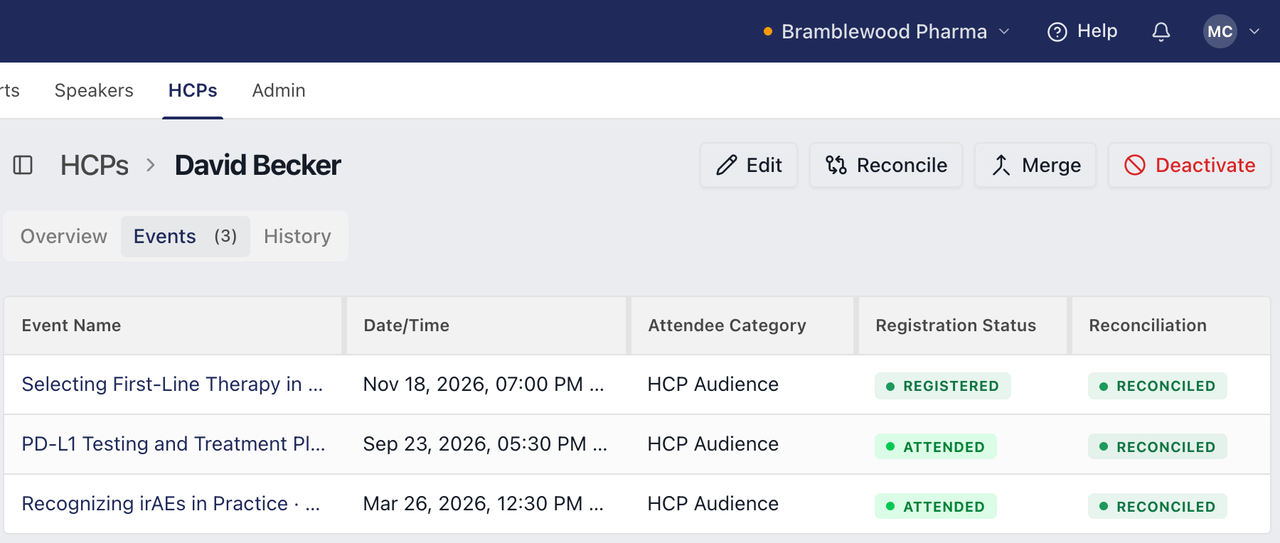
Task: Toggle the sidebar panel icon
Action: click(x=22, y=165)
